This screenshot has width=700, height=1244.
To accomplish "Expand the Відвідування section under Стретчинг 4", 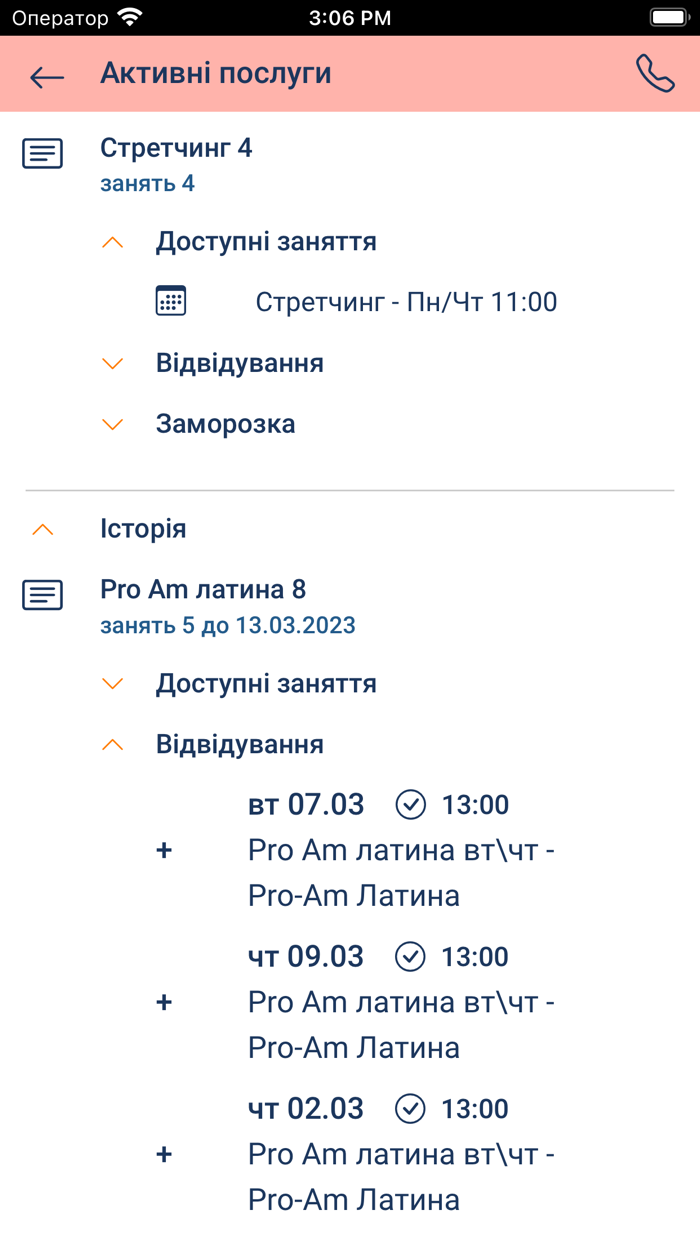I will pos(112,363).
